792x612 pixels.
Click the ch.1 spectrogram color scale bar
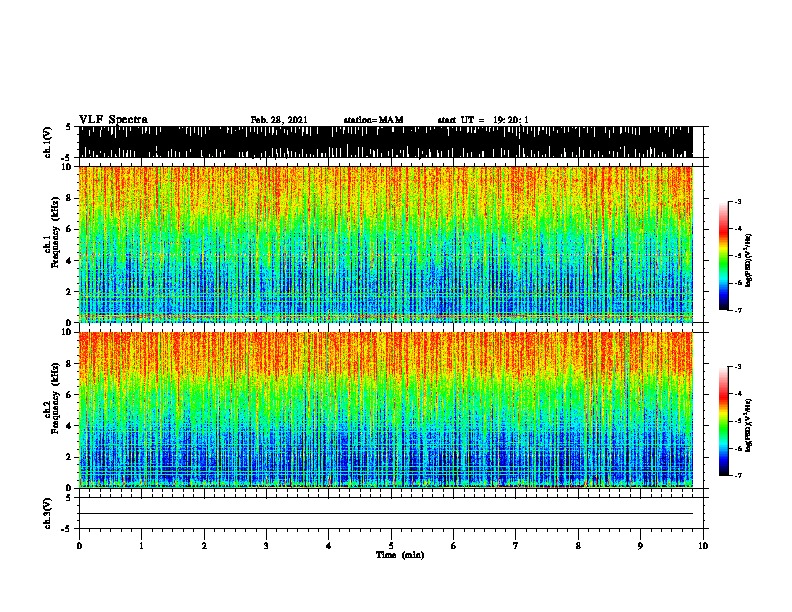point(724,256)
